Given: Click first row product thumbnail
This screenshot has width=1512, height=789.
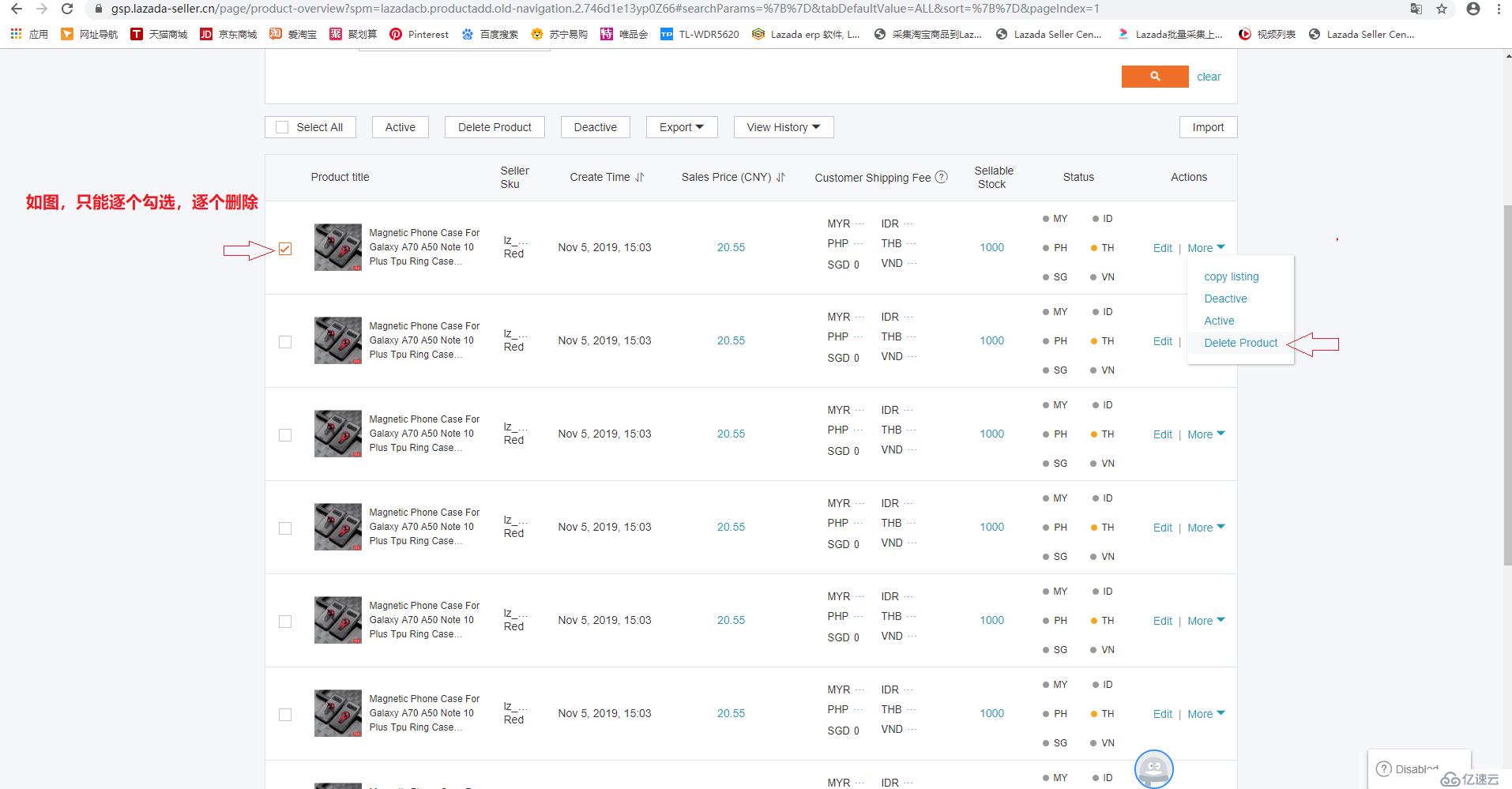Looking at the screenshot, I should point(338,247).
